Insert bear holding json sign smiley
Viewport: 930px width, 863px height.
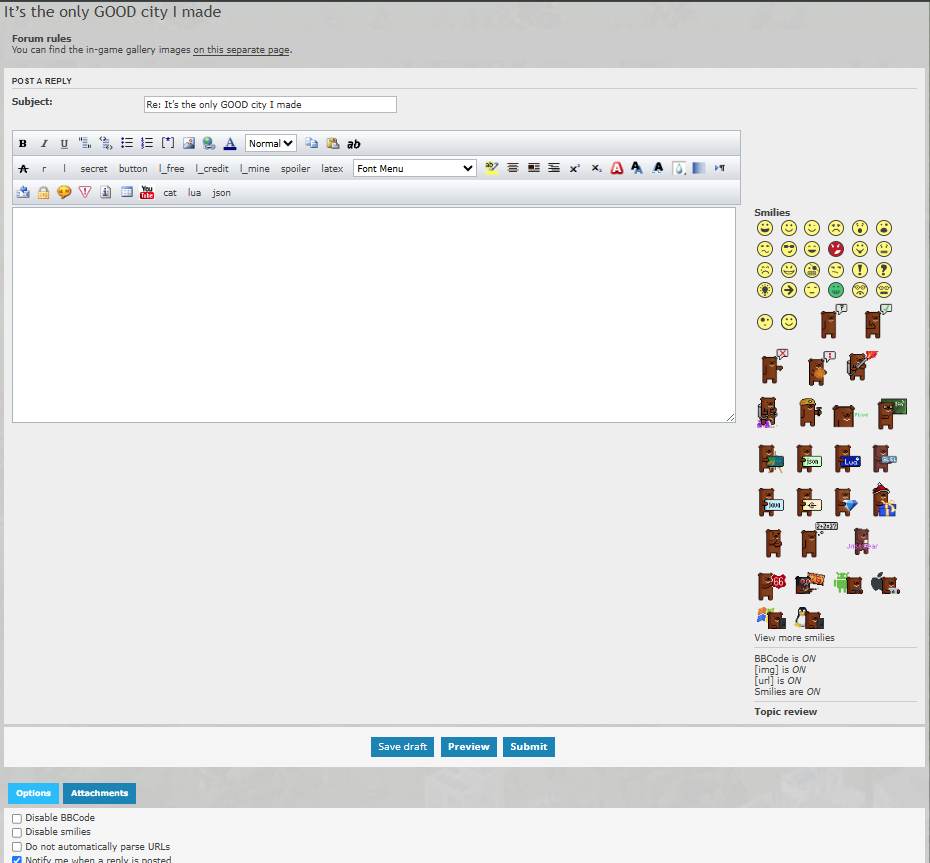click(x=808, y=458)
